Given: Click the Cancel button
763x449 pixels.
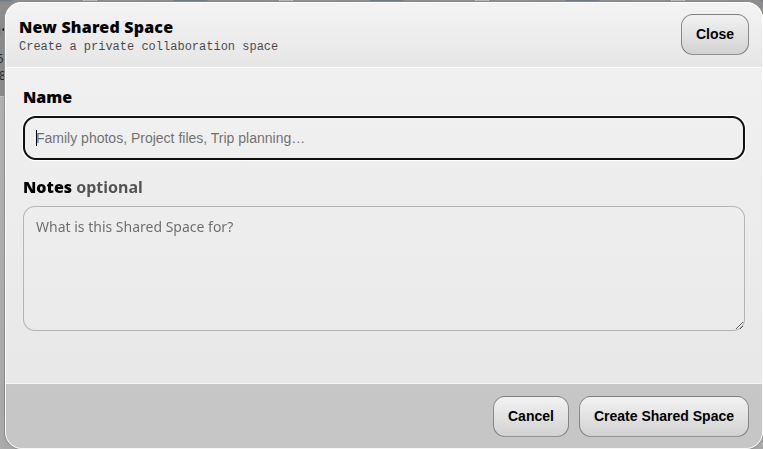Looking at the screenshot, I should (x=530, y=416).
